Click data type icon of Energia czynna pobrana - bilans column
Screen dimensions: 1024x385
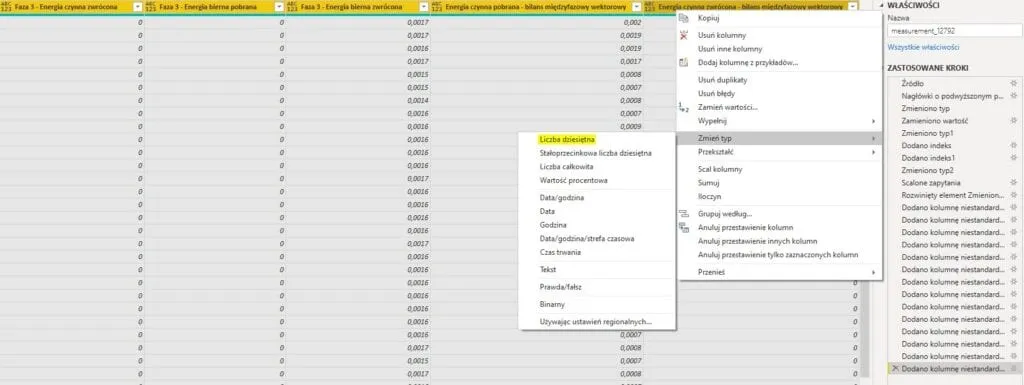[437, 7]
